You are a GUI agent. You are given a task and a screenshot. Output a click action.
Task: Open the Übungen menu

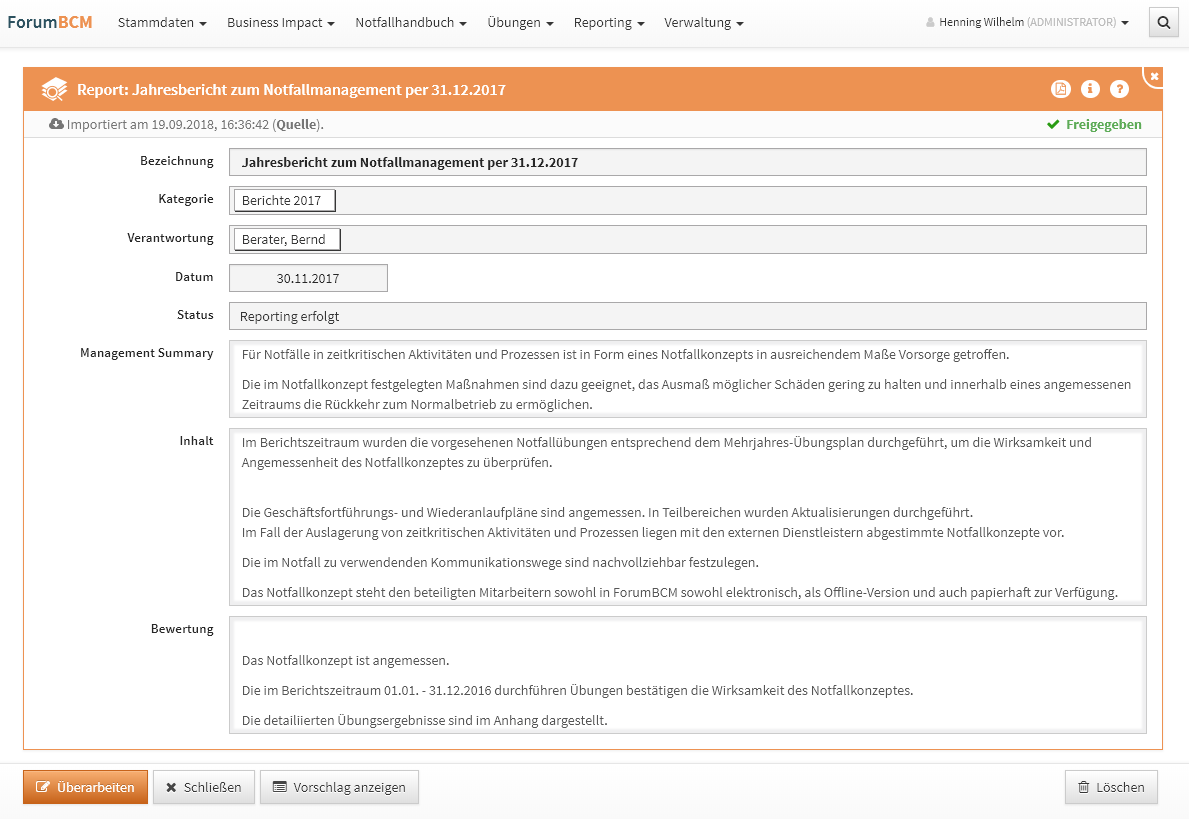click(520, 22)
